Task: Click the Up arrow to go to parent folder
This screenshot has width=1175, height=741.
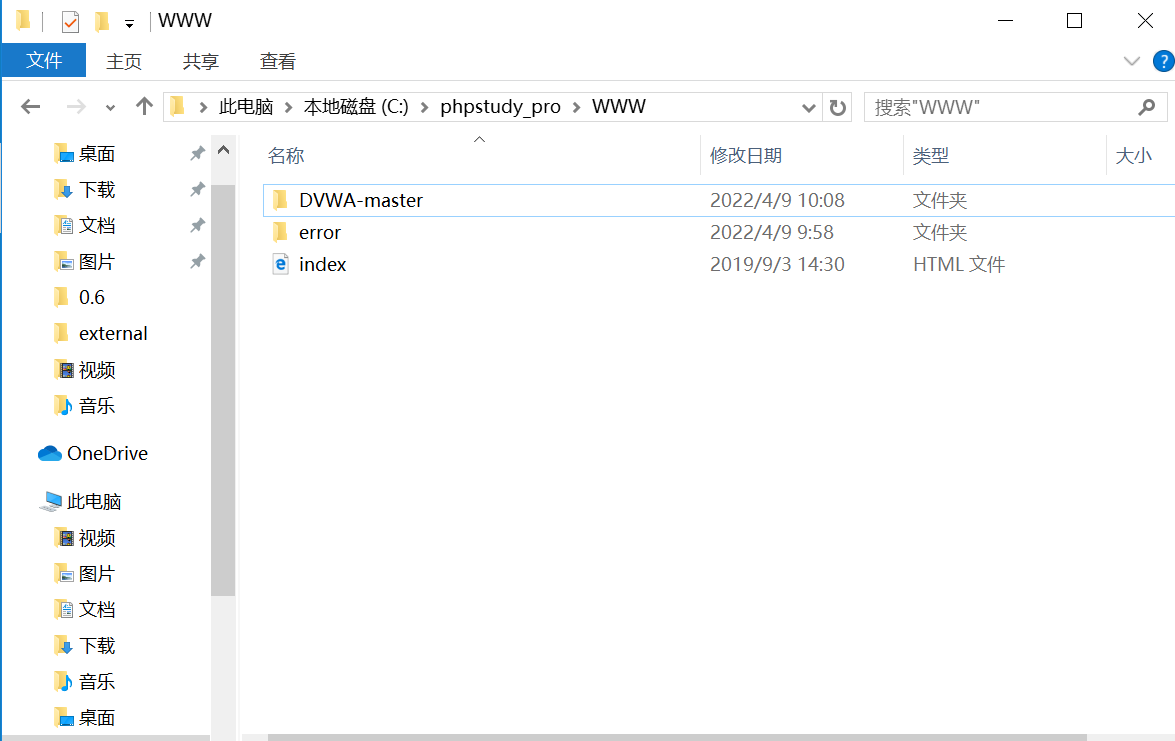Action: [145, 107]
